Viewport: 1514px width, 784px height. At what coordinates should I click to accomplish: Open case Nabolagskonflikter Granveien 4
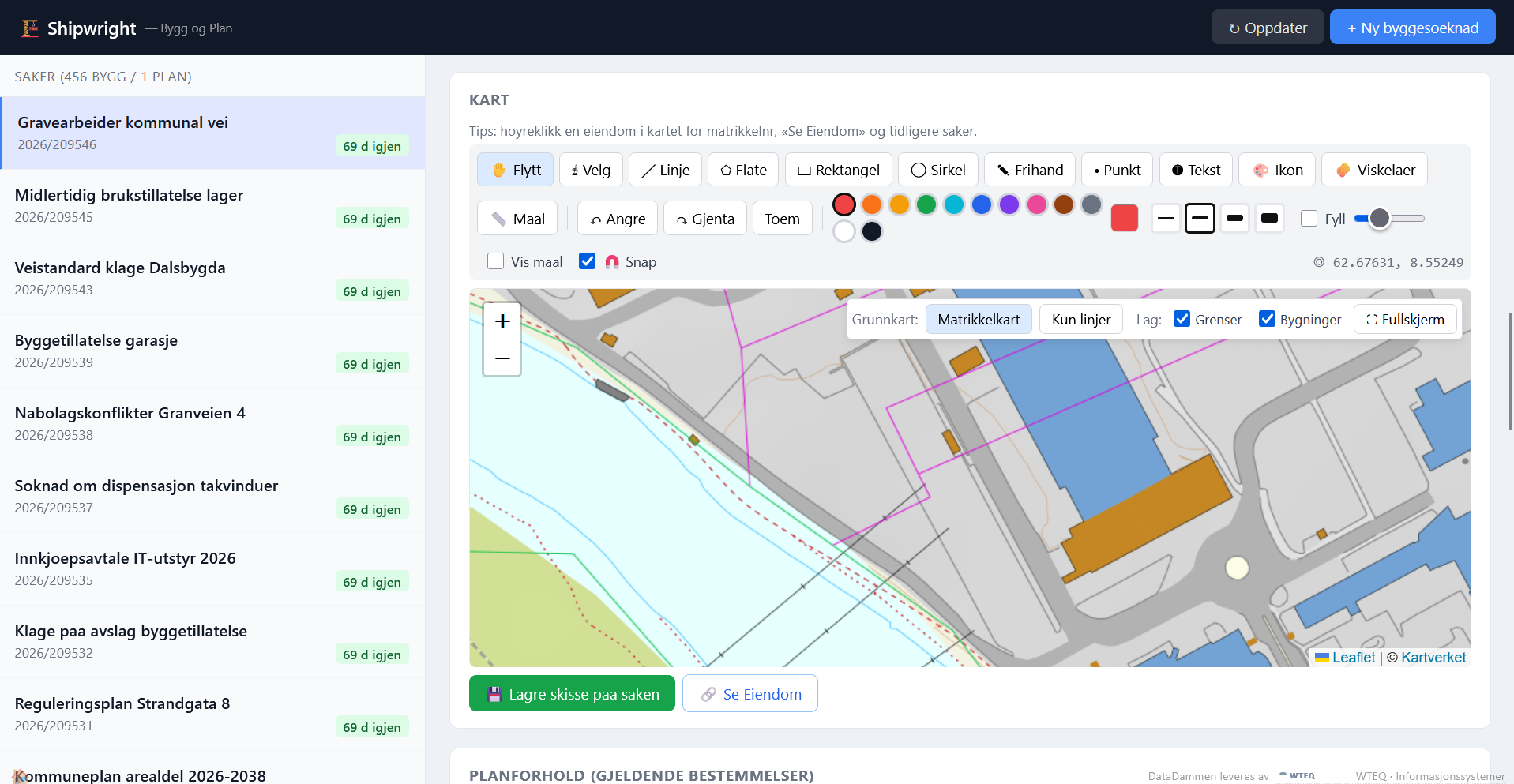[x=212, y=423]
